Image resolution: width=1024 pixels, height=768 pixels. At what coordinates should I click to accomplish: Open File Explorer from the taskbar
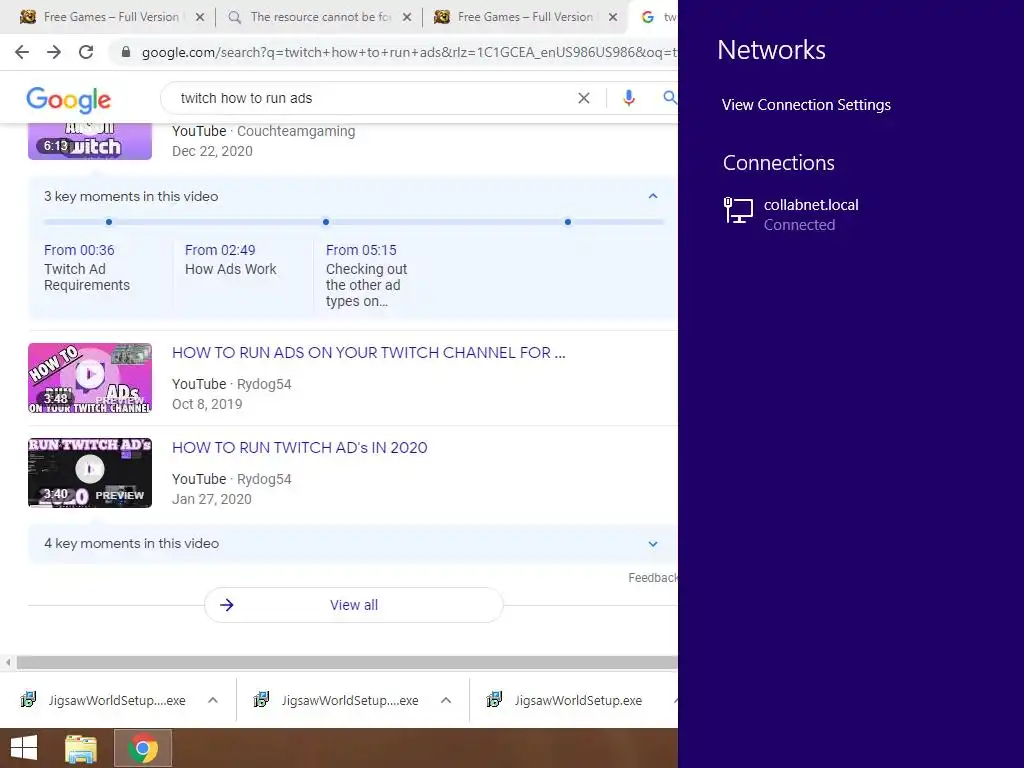tap(81, 748)
